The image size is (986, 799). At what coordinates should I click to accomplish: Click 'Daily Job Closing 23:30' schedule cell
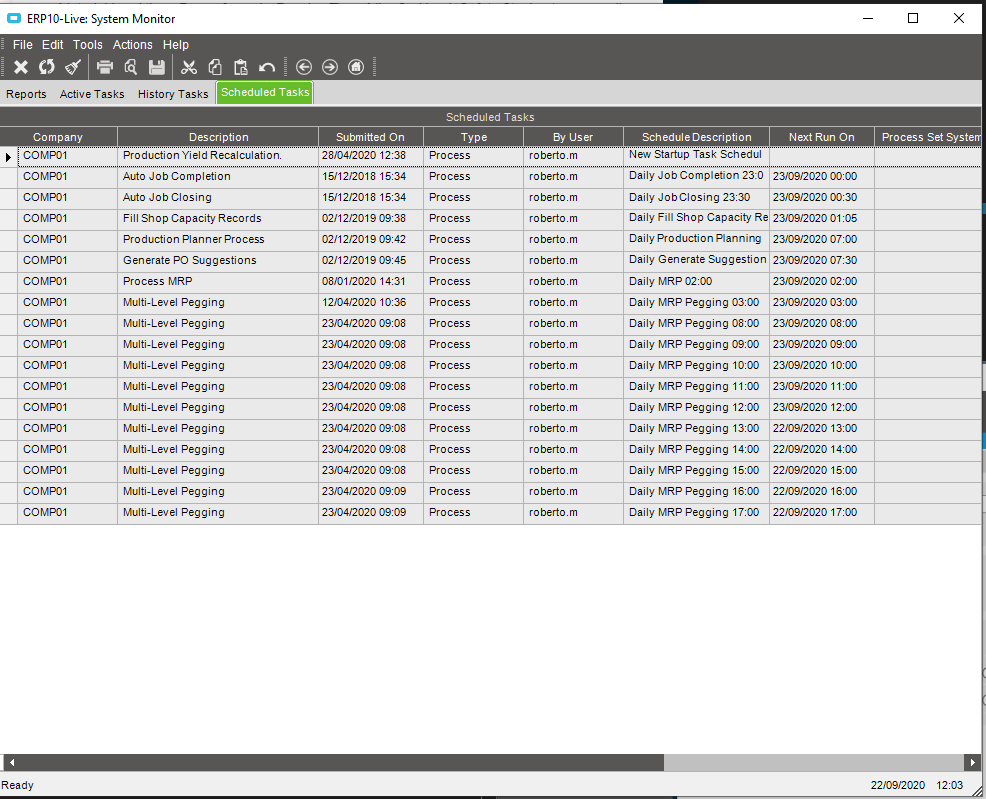click(696, 197)
